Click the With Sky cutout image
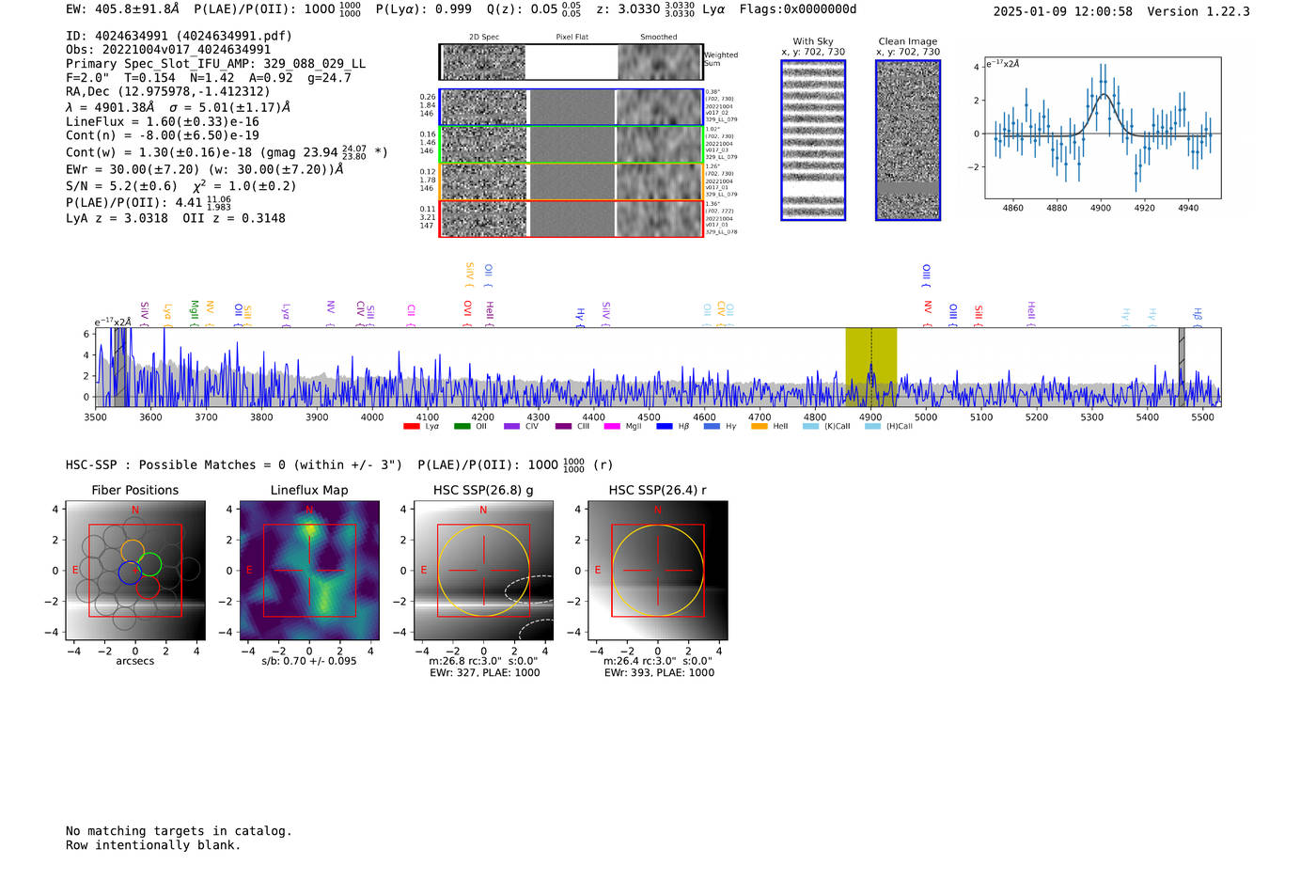The height and width of the screenshot is (896, 1316). [x=813, y=140]
